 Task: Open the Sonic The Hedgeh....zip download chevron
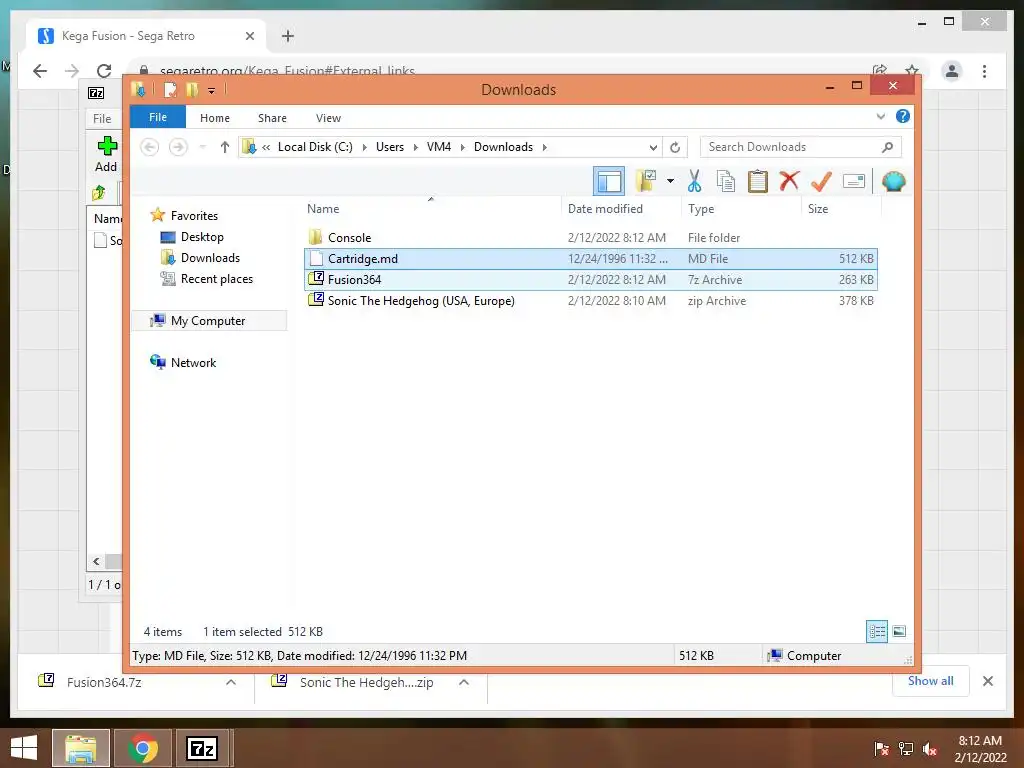point(464,682)
